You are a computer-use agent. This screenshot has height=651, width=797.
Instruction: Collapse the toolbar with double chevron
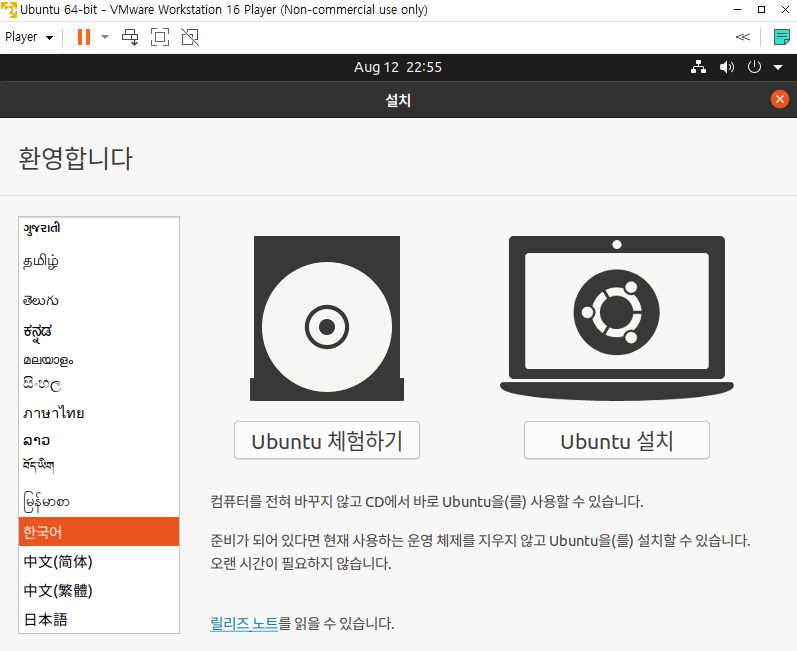point(743,37)
